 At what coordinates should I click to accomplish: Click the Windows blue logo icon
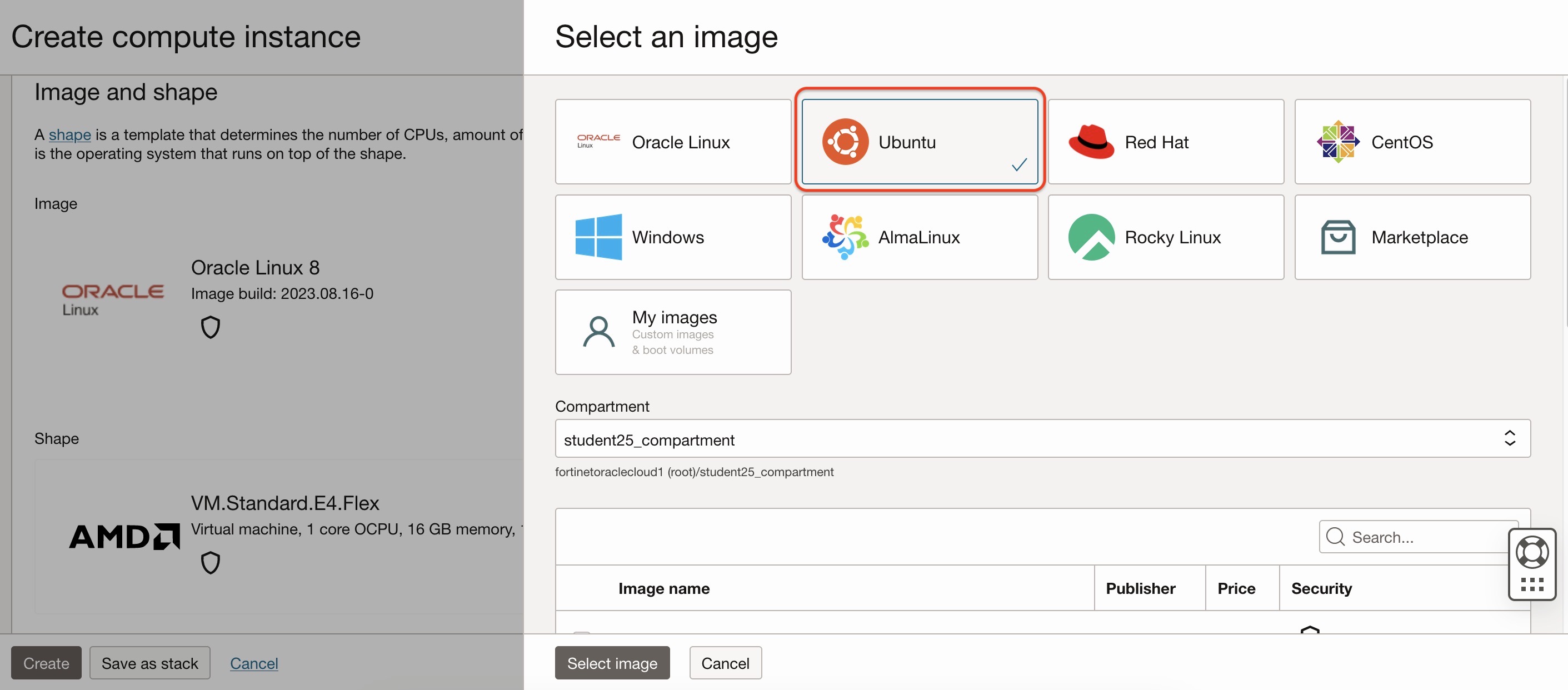[x=598, y=237]
